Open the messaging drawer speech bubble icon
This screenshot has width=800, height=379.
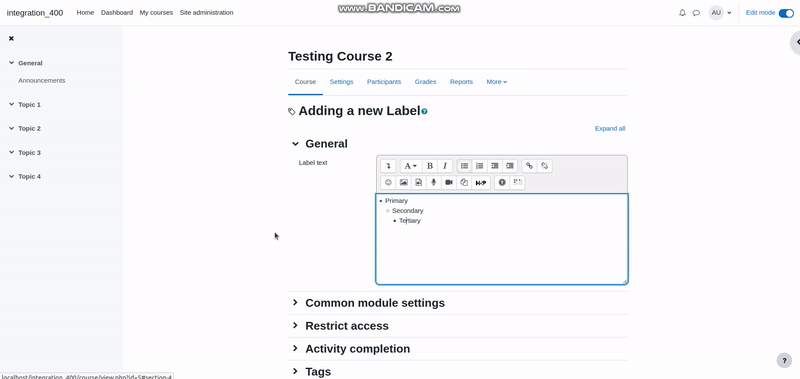696,13
